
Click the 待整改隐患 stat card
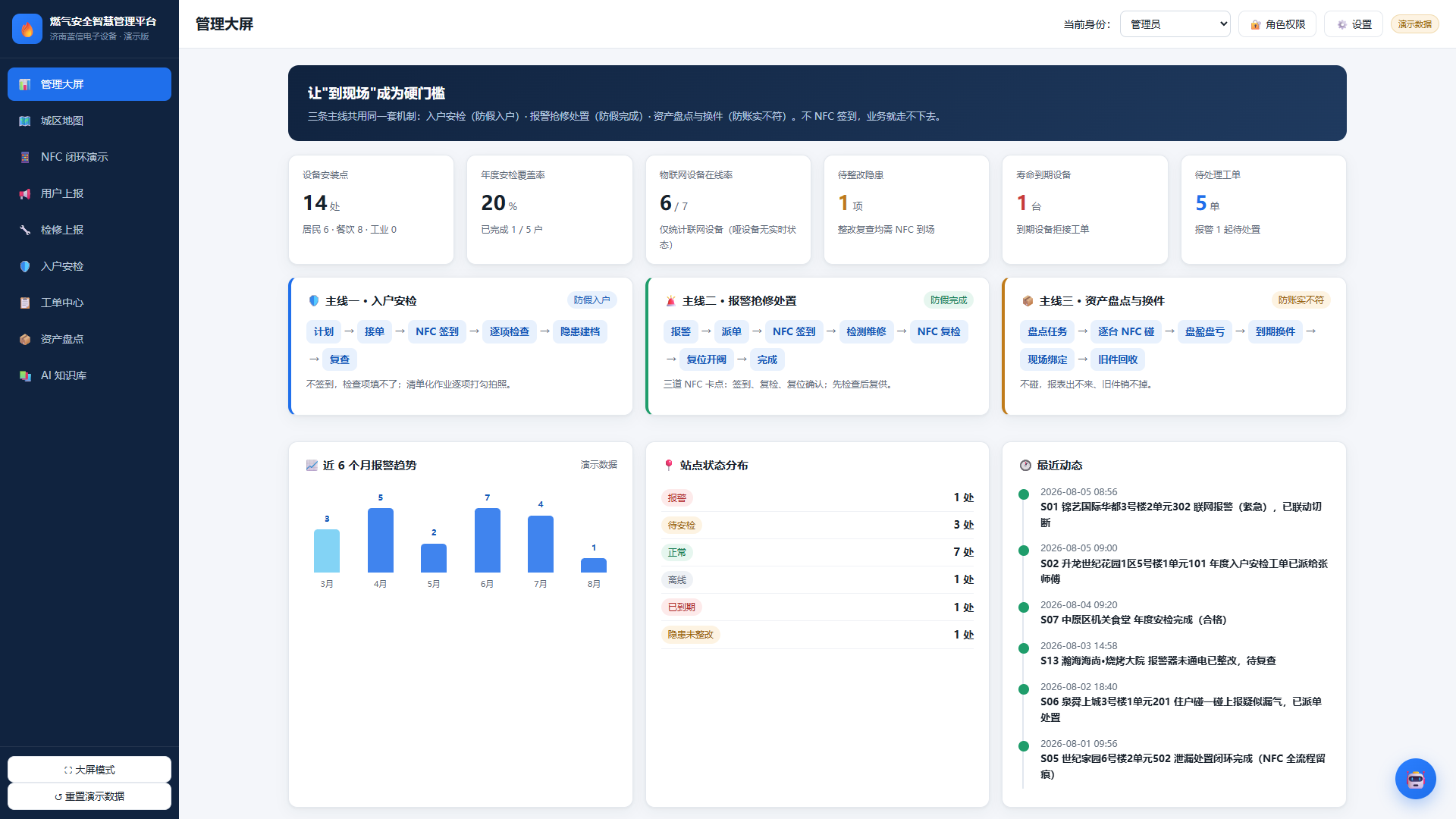pyautogui.click(x=906, y=210)
